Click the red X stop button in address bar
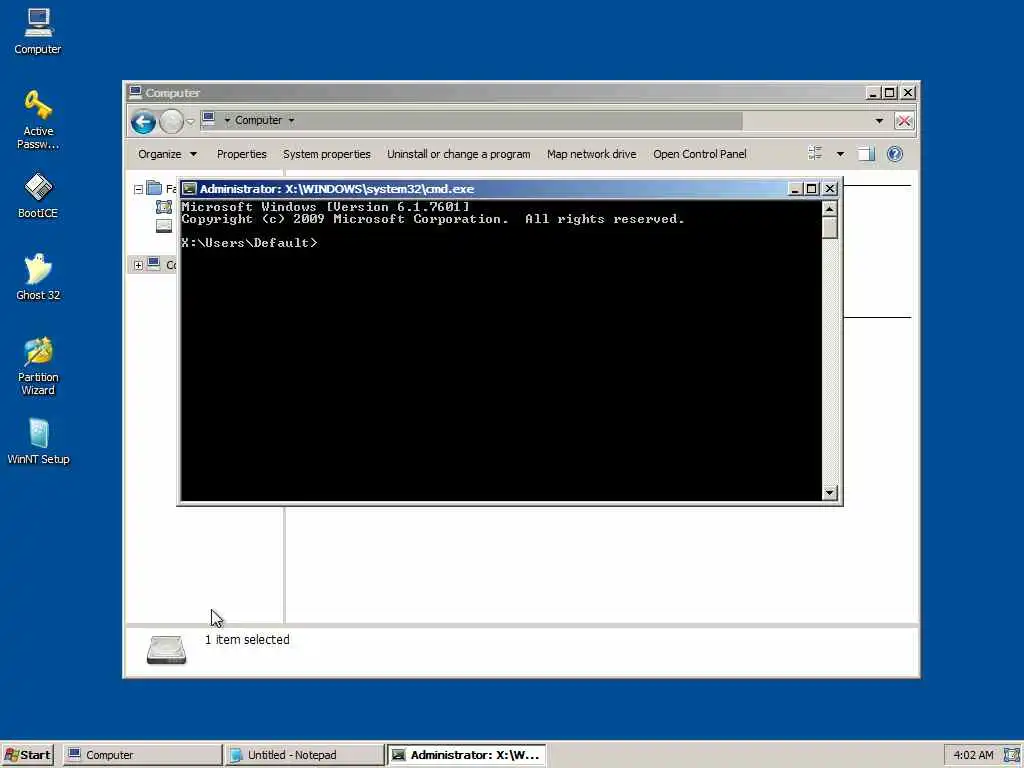The image size is (1024, 768). click(904, 121)
